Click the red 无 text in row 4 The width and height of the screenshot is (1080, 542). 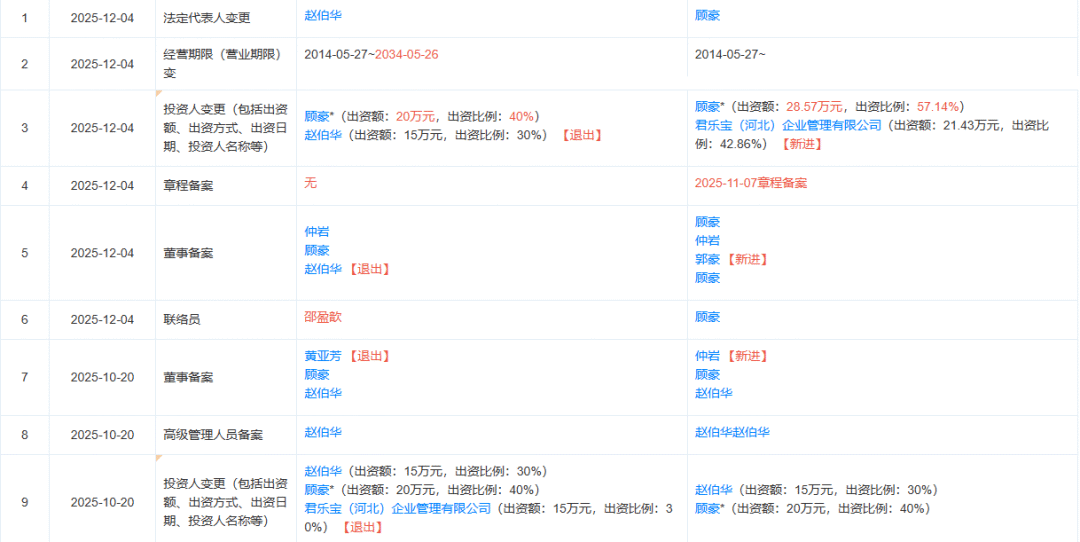[x=310, y=183]
